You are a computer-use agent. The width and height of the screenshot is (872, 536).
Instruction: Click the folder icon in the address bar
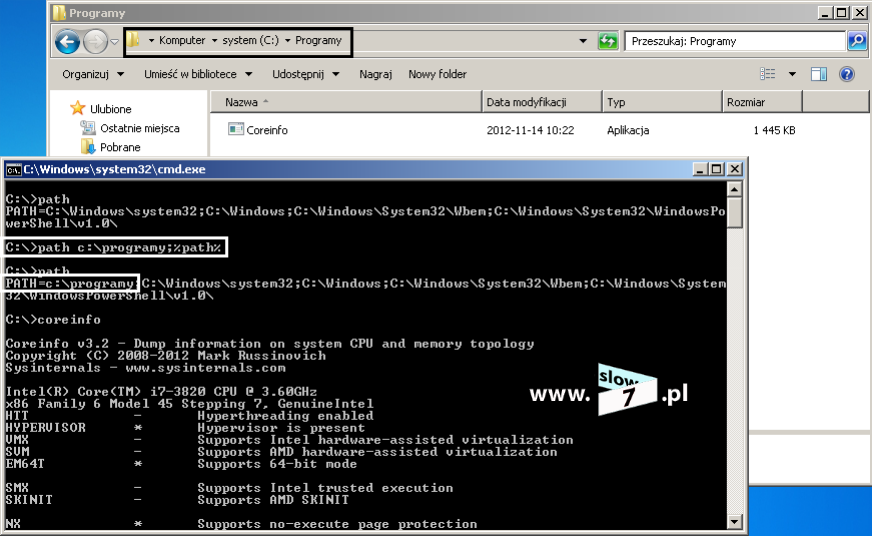click(x=133, y=40)
